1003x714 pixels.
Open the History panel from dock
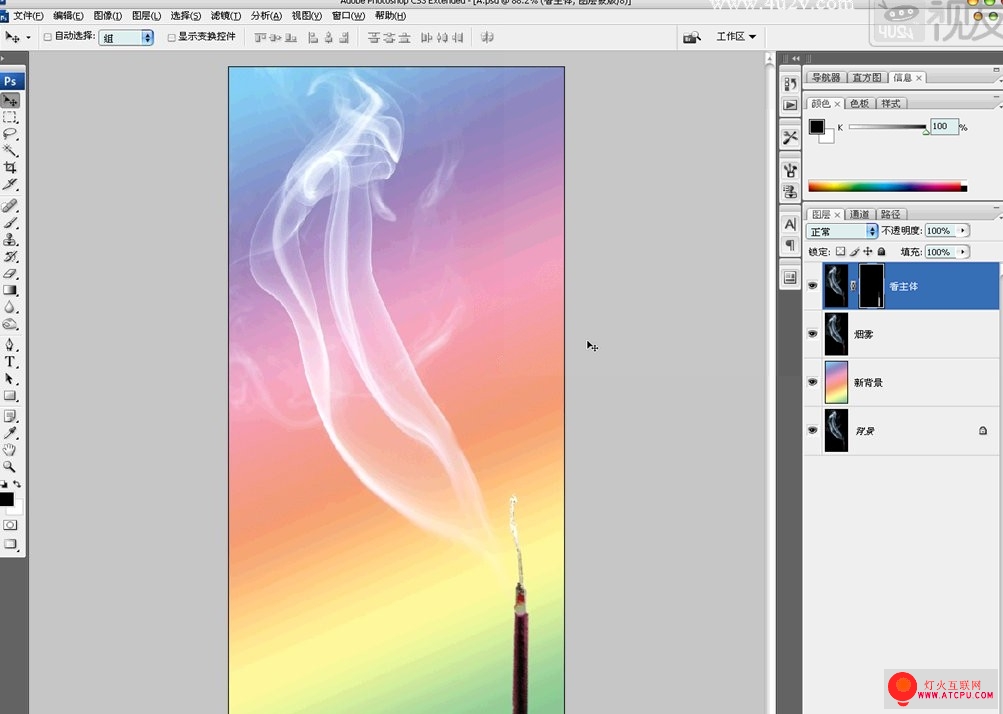[x=790, y=84]
